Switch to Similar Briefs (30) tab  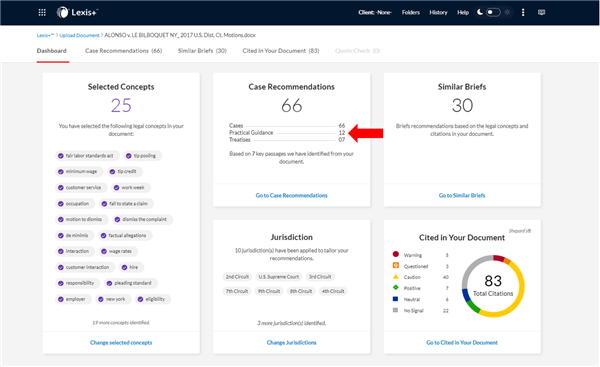pyautogui.click(x=202, y=51)
